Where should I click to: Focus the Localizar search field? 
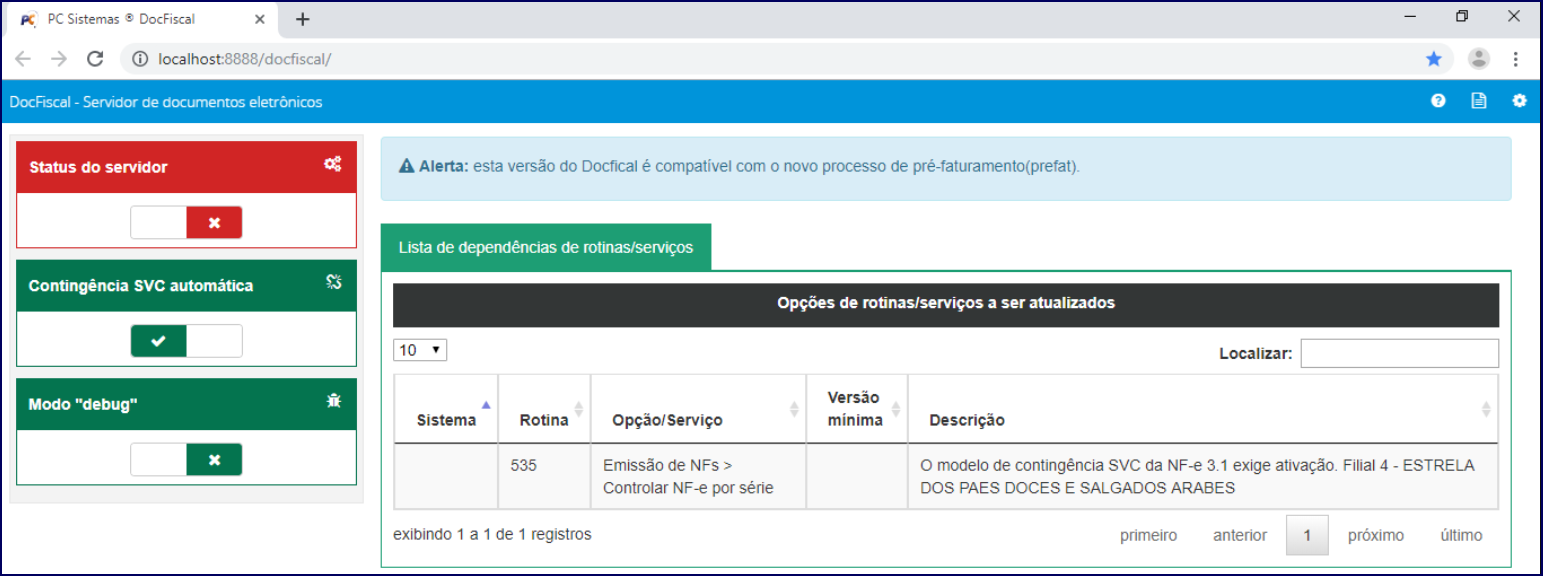pos(1399,353)
